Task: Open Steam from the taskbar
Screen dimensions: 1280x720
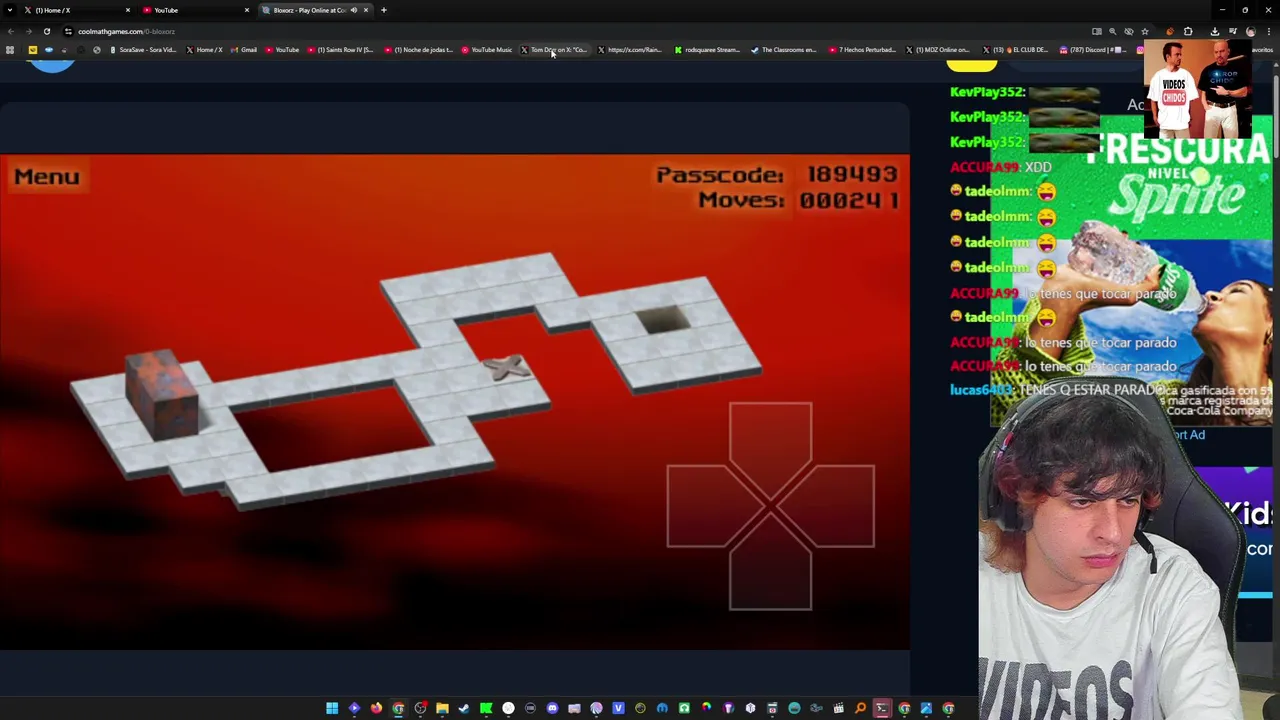Action: 464,708
